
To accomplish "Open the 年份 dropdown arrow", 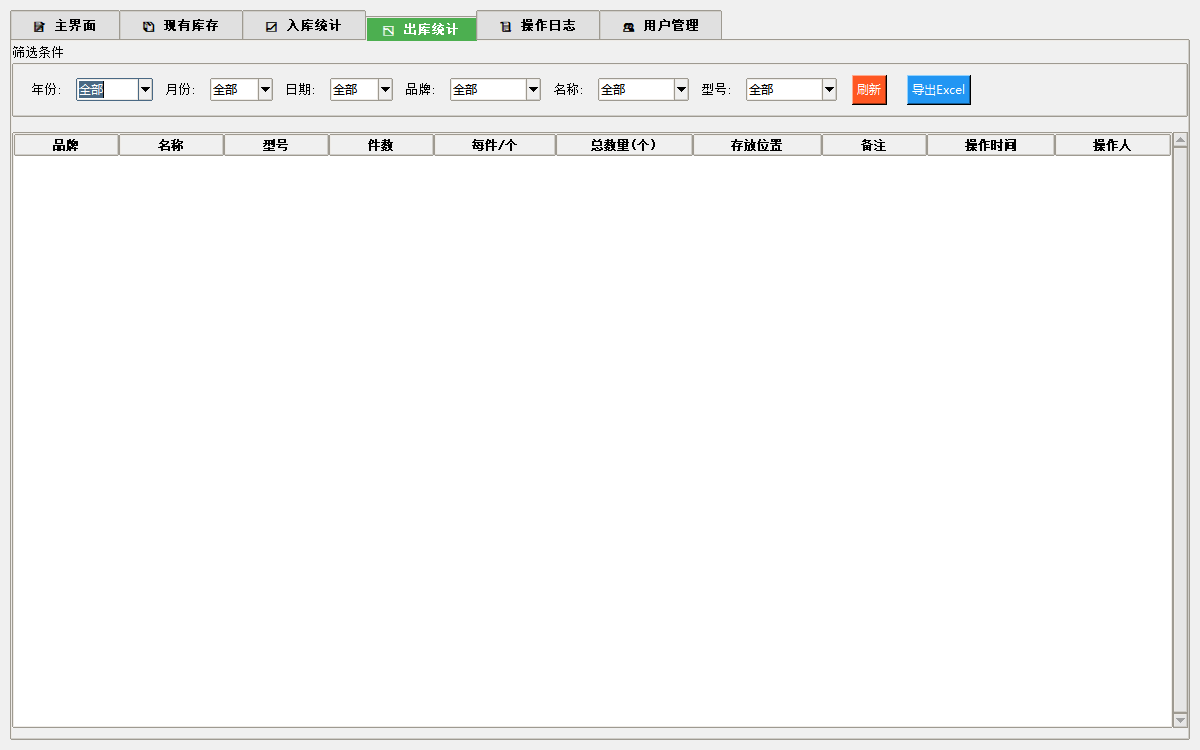I will [x=145, y=90].
